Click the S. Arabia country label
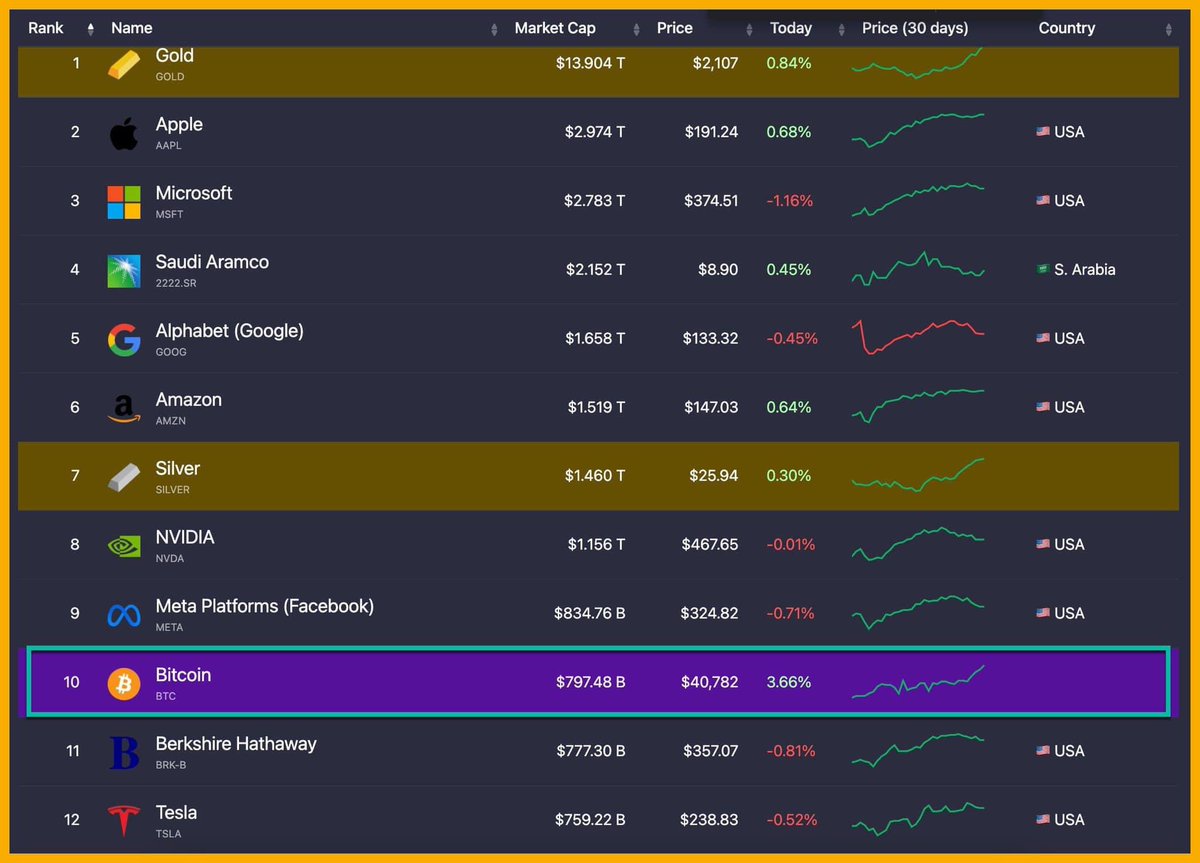Image resolution: width=1200 pixels, height=863 pixels. [x=1085, y=270]
